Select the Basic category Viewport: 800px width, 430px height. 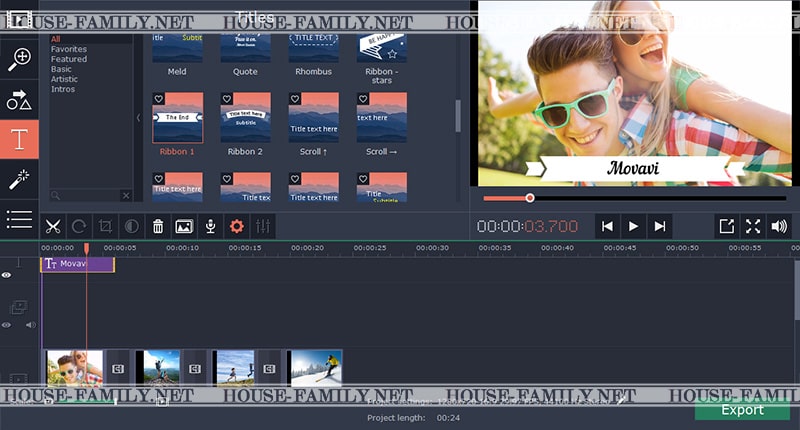click(61, 69)
